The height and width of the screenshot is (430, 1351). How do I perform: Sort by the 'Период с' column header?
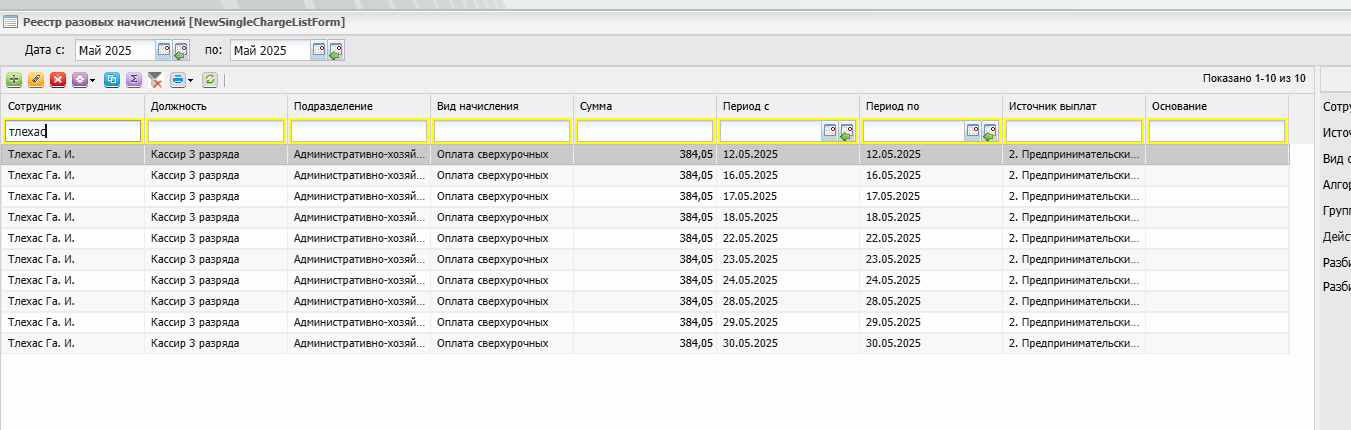tap(788, 106)
